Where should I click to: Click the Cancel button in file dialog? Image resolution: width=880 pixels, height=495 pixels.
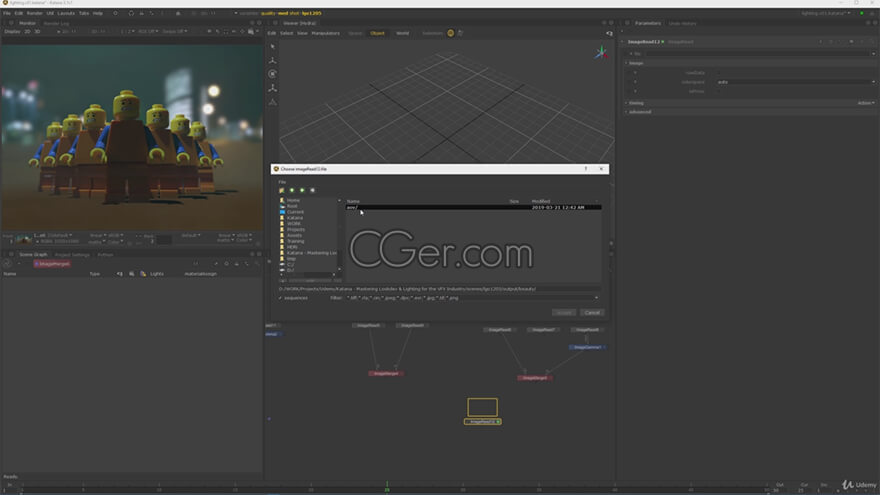coord(592,313)
